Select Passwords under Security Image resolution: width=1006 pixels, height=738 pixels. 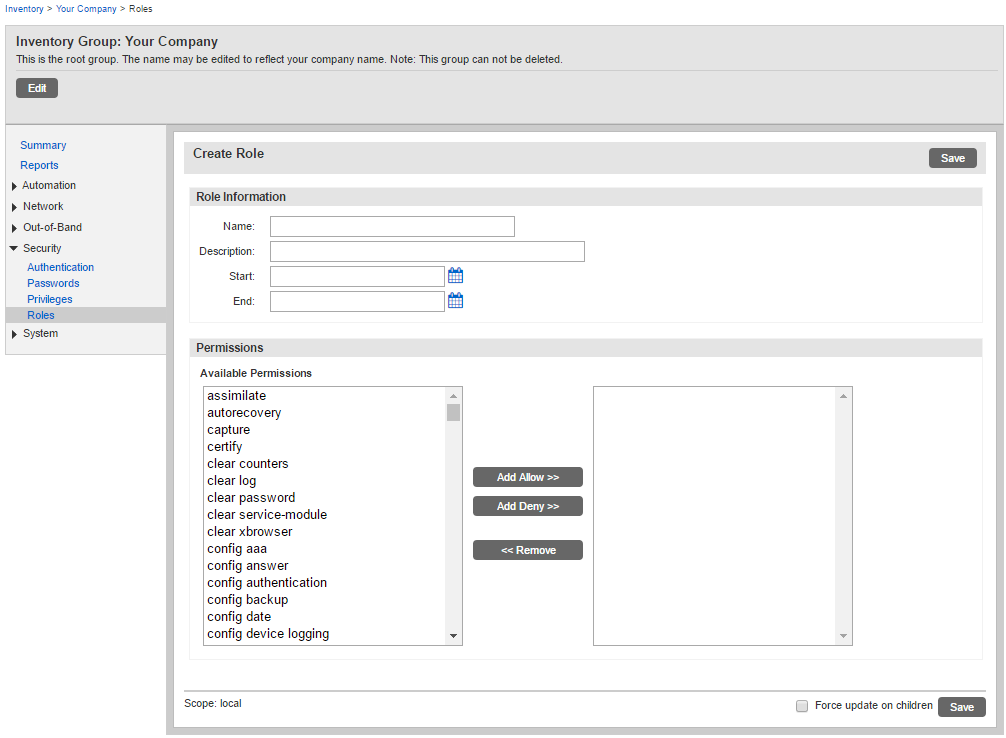tap(53, 283)
